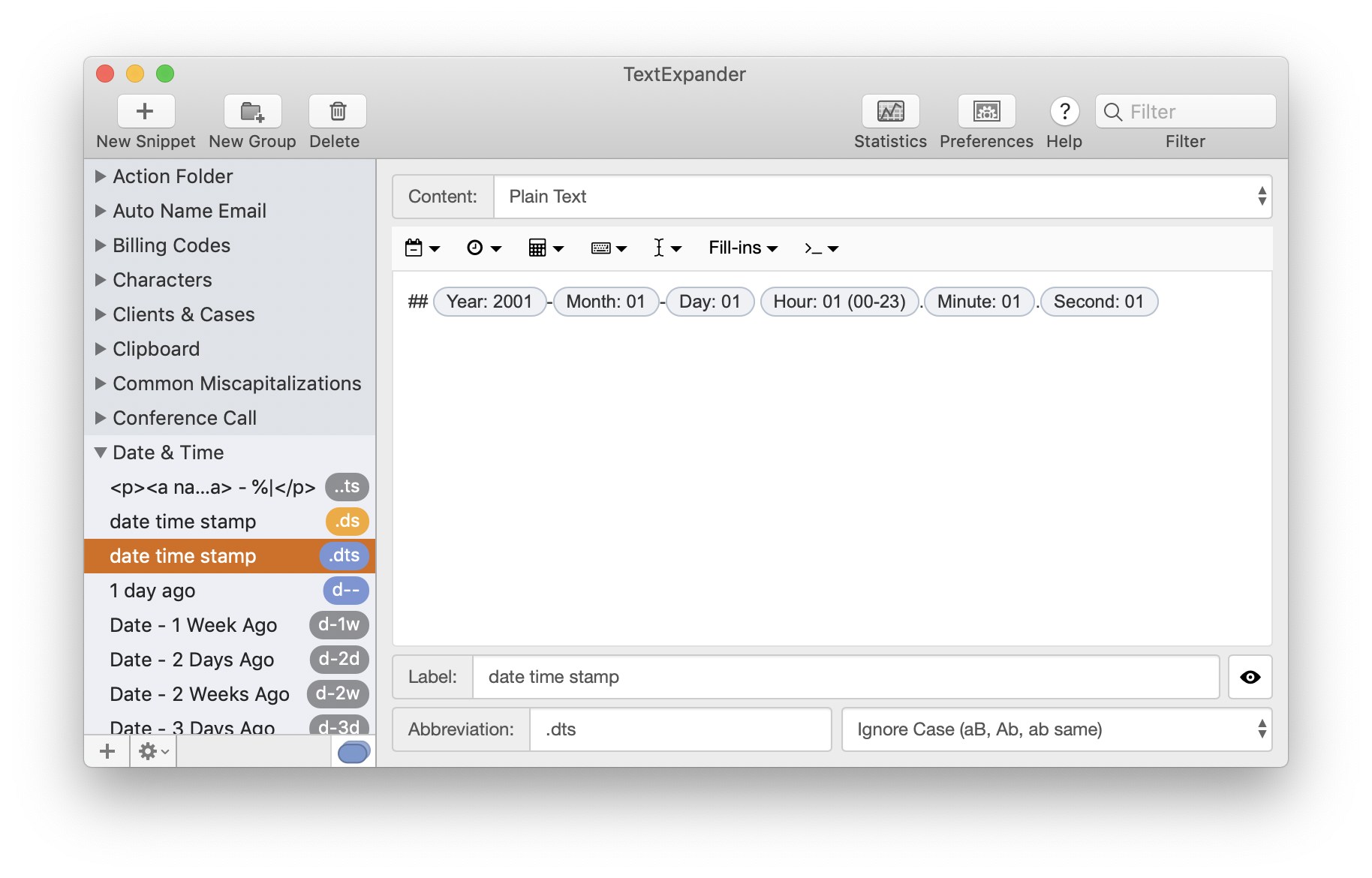The image size is (1372, 878).
Task: Click the Second: 01 token
Action: pyautogui.click(x=1099, y=302)
